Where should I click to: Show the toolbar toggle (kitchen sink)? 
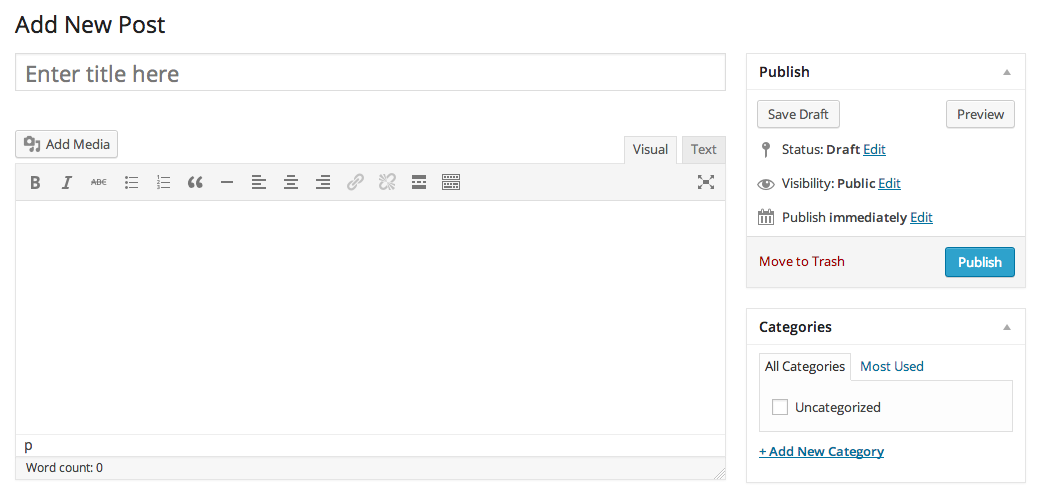451,182
